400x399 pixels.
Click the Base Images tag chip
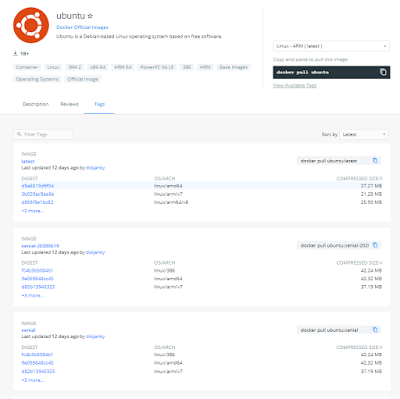click(x=233, y=67)
